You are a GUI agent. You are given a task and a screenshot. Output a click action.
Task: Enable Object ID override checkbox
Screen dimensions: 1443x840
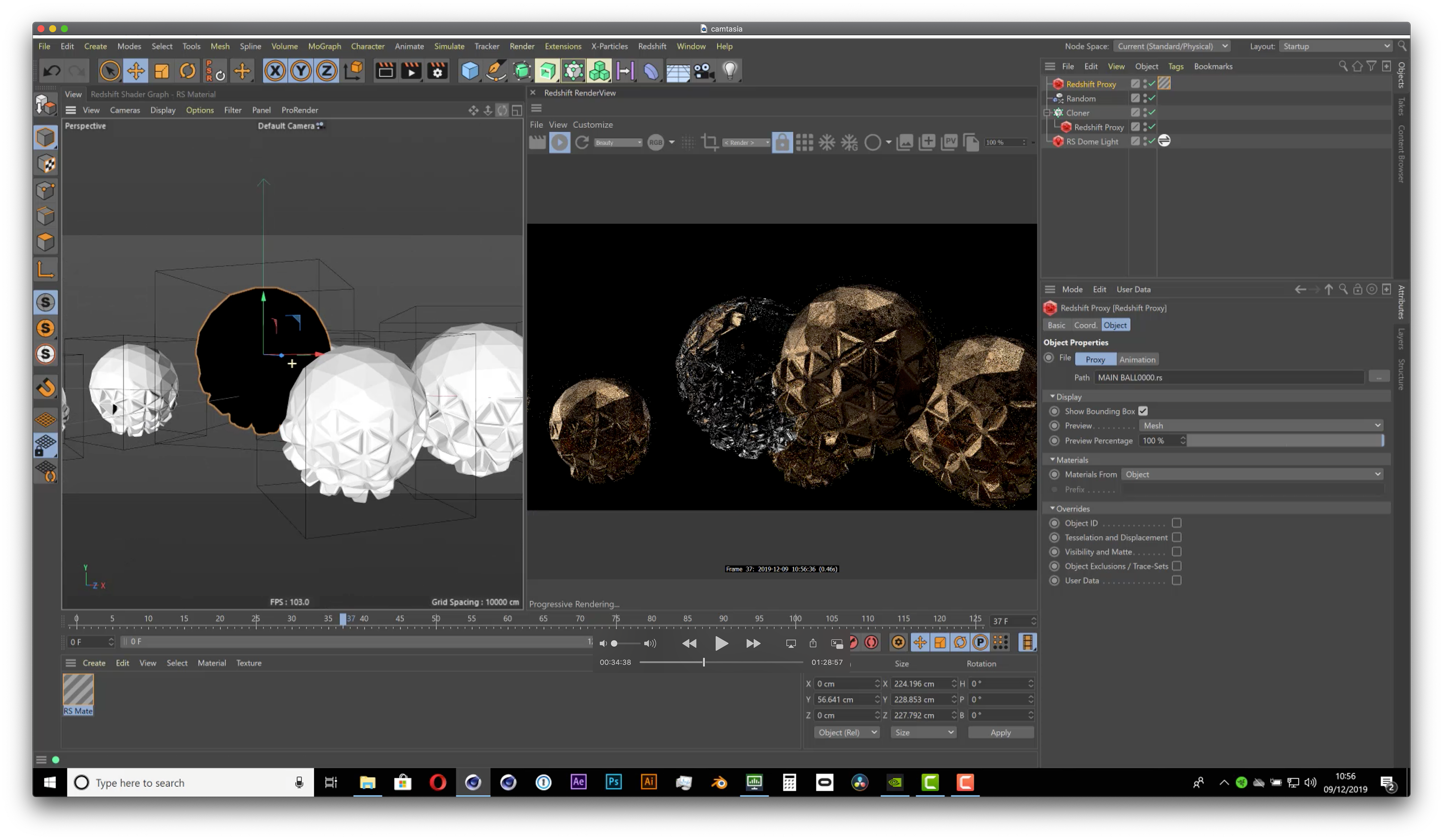point(1176,523)
